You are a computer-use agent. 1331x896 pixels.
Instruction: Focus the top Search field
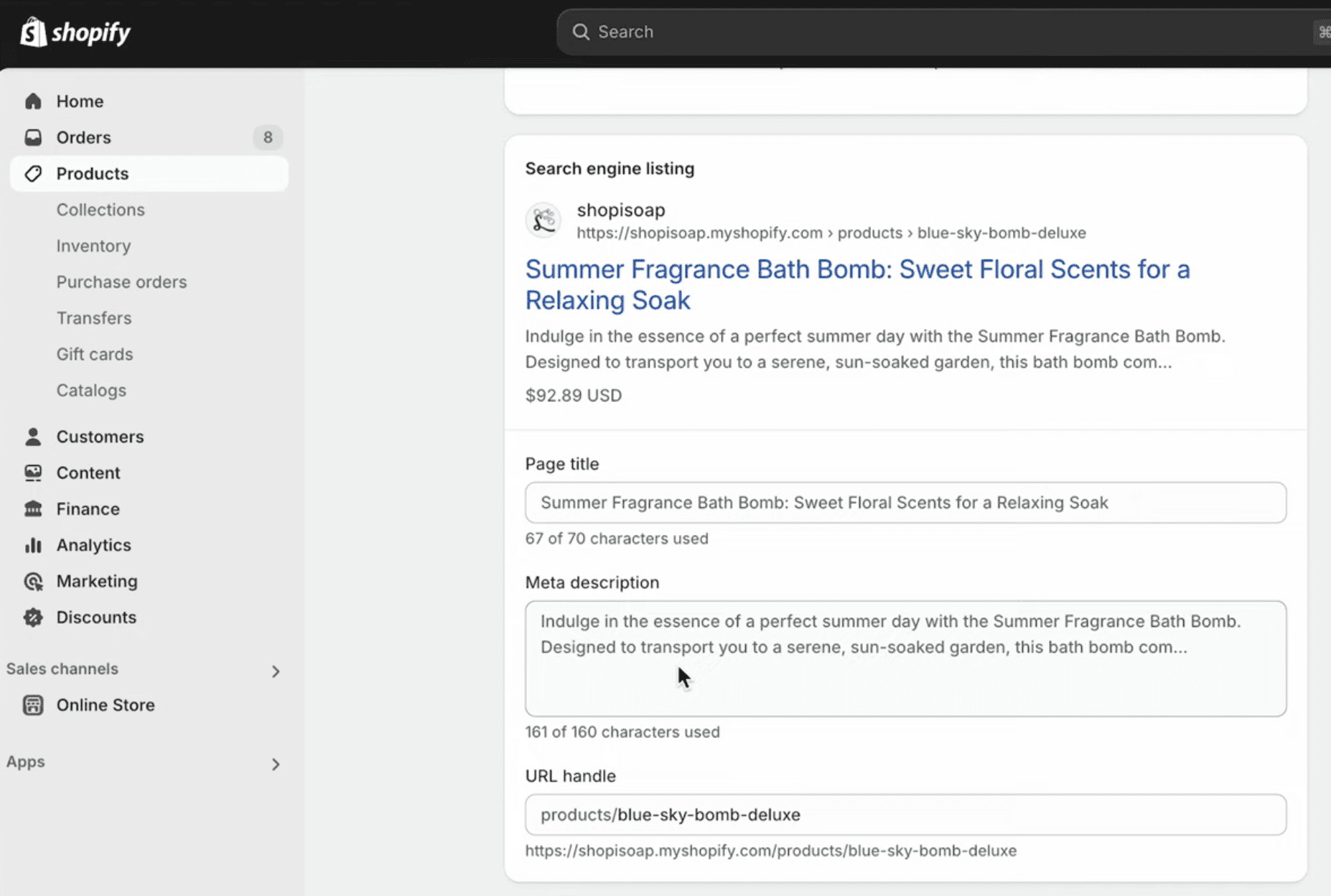click(x=943, y=32)
